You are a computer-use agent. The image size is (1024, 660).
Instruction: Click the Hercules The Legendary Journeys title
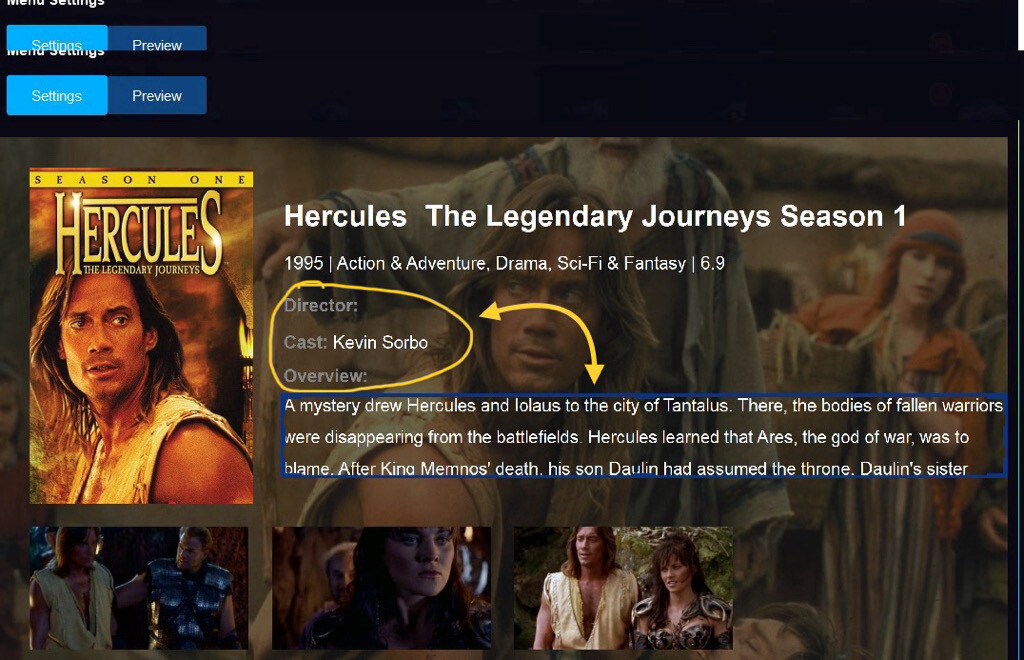pos(594,216)
